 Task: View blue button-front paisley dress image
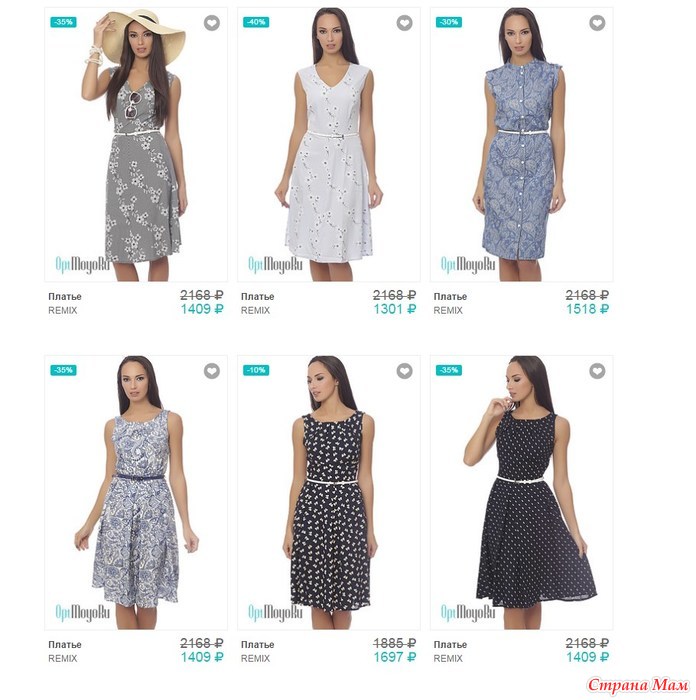pos(521,144)
